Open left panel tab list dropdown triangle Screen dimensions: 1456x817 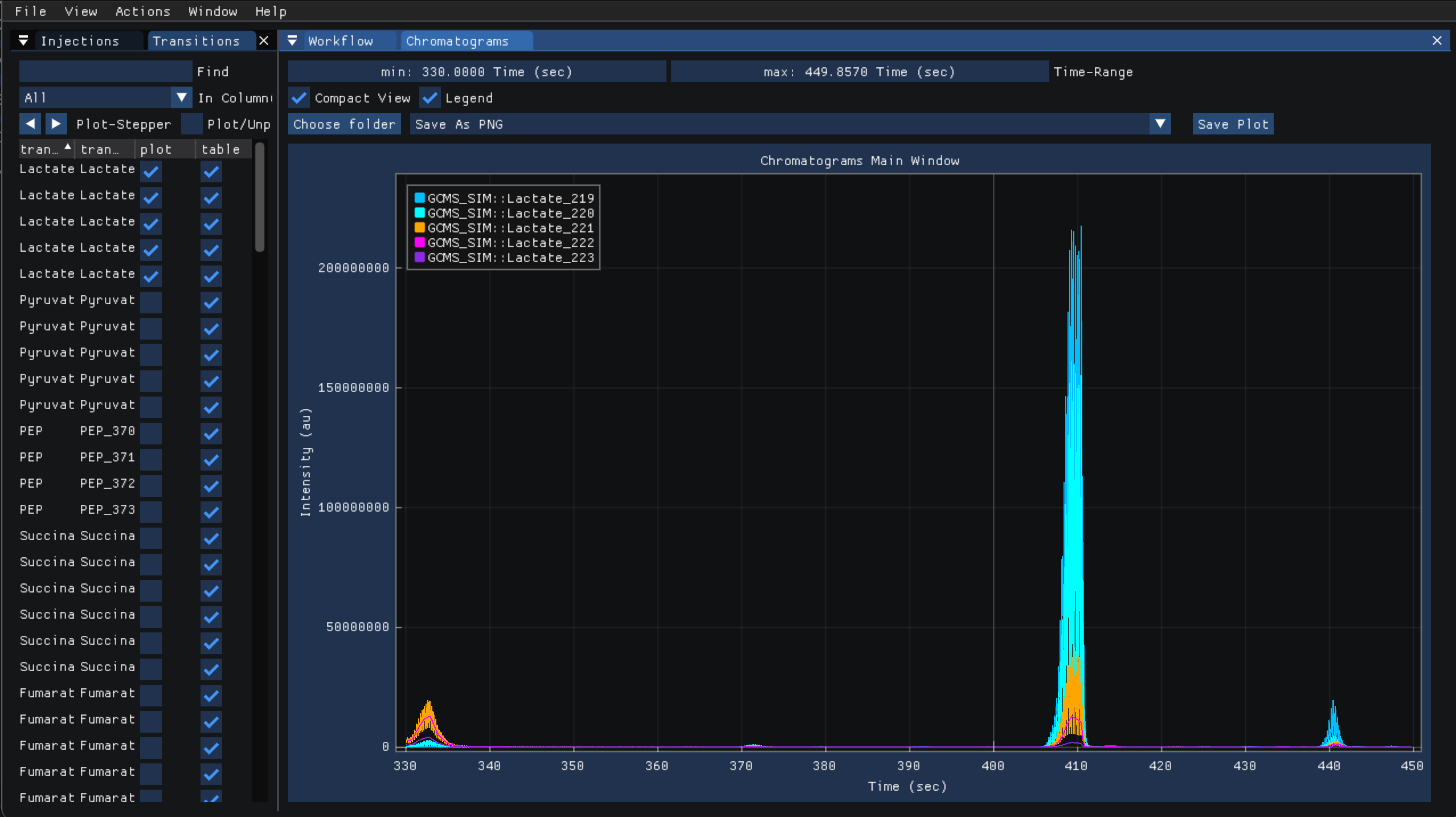pyautogui.click(x=23, y=41)
